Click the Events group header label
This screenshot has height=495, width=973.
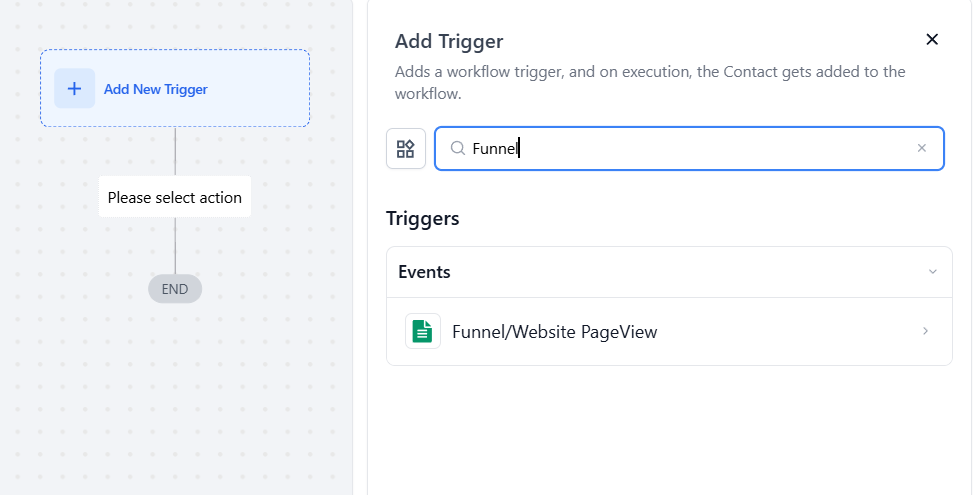coord(425,272)
